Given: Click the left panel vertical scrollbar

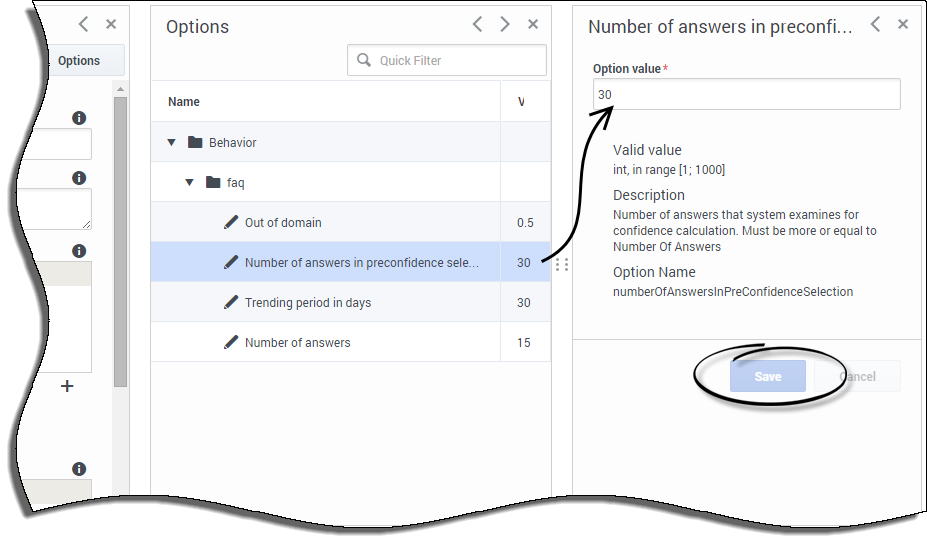Looking at the screenshot, I should [x=120, y=240].
